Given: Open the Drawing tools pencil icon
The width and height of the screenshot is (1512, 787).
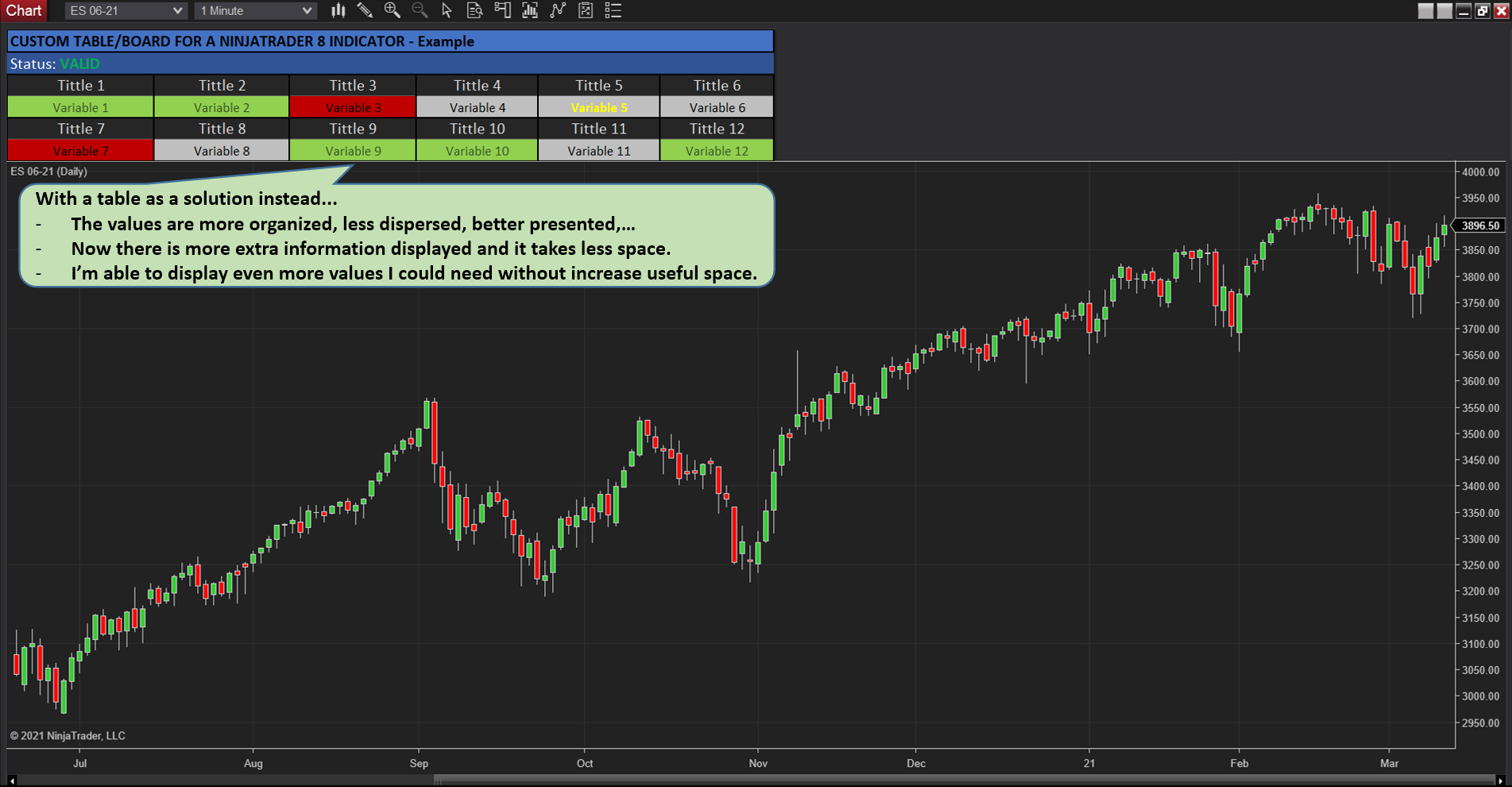Looking at the screenshot, I should point(365,10).
